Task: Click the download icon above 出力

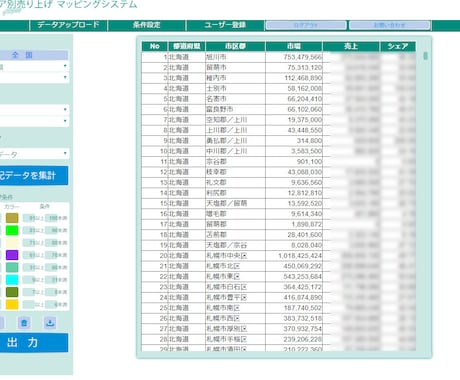Action: (x=50, y=323)
